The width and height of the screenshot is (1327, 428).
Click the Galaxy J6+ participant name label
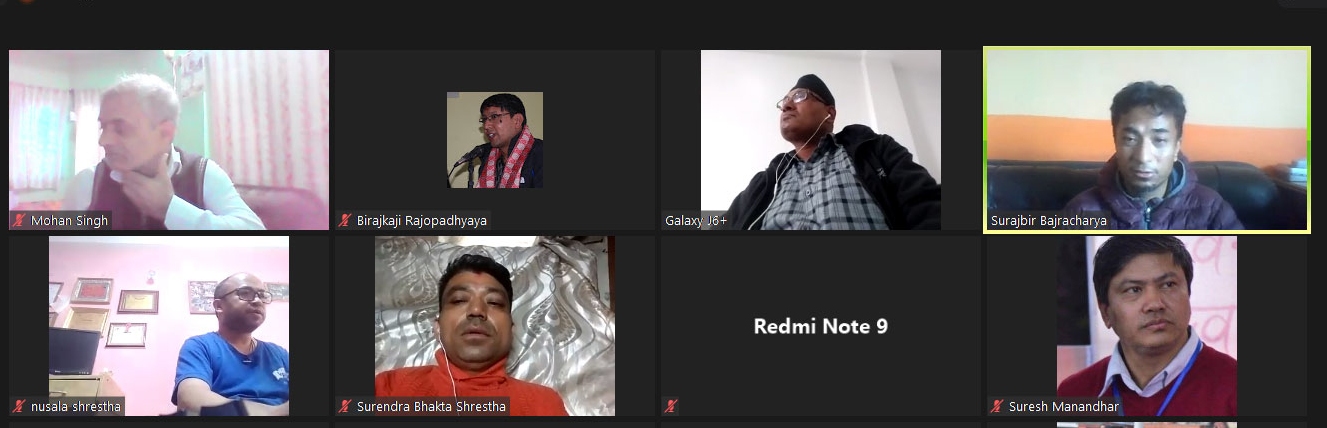click(x=696, y=220)
